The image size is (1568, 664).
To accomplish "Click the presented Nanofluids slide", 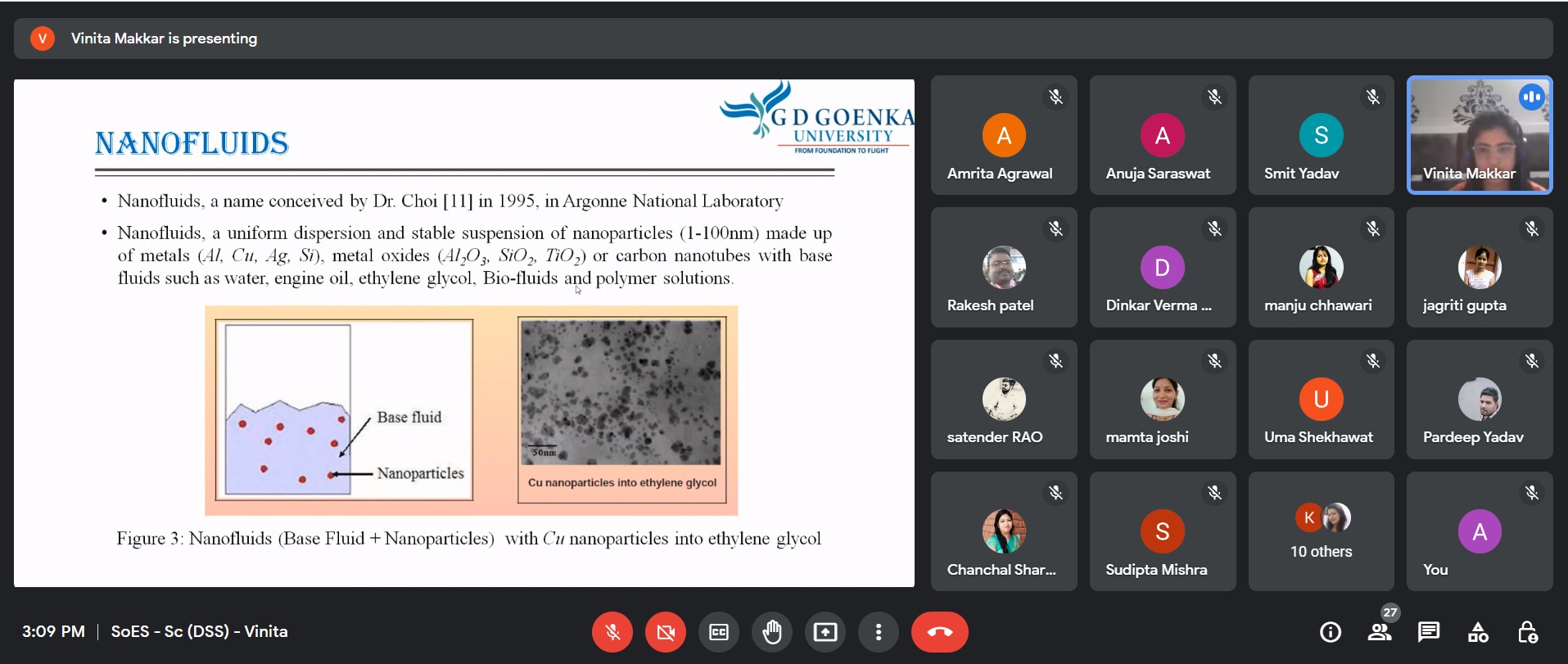I will [x=463, y=332].
